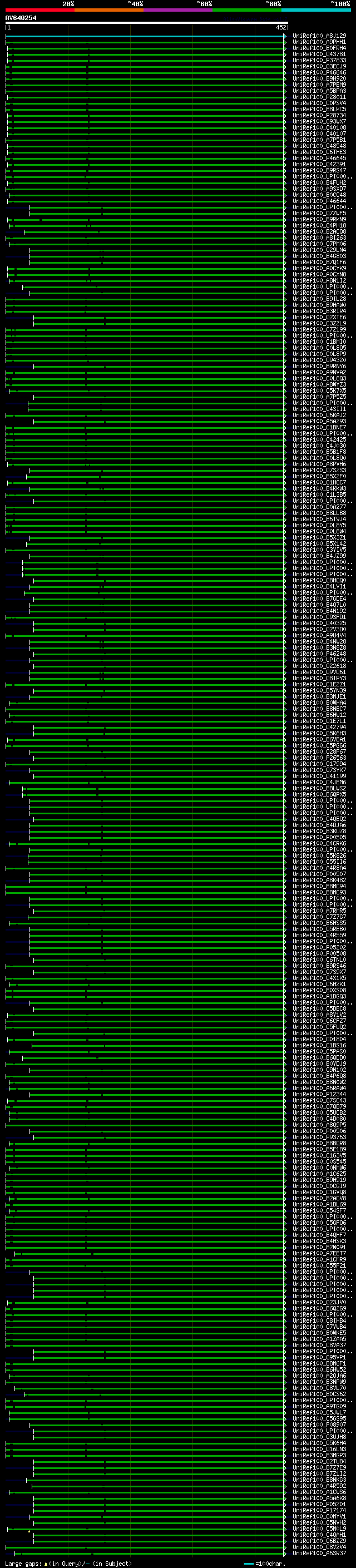Click the cyan ~100% legend segment

click(316, 10)
